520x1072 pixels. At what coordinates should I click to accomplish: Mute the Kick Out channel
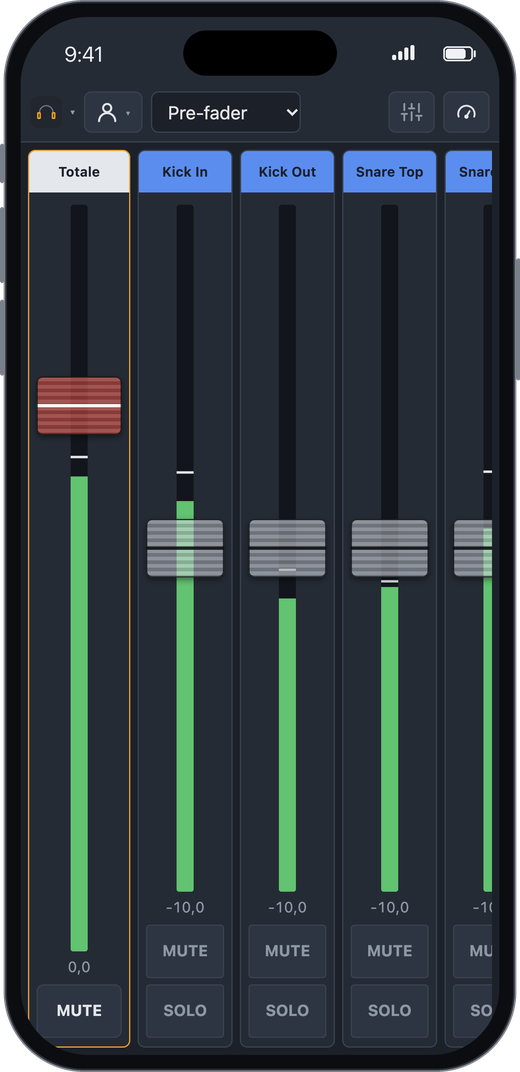287,951
